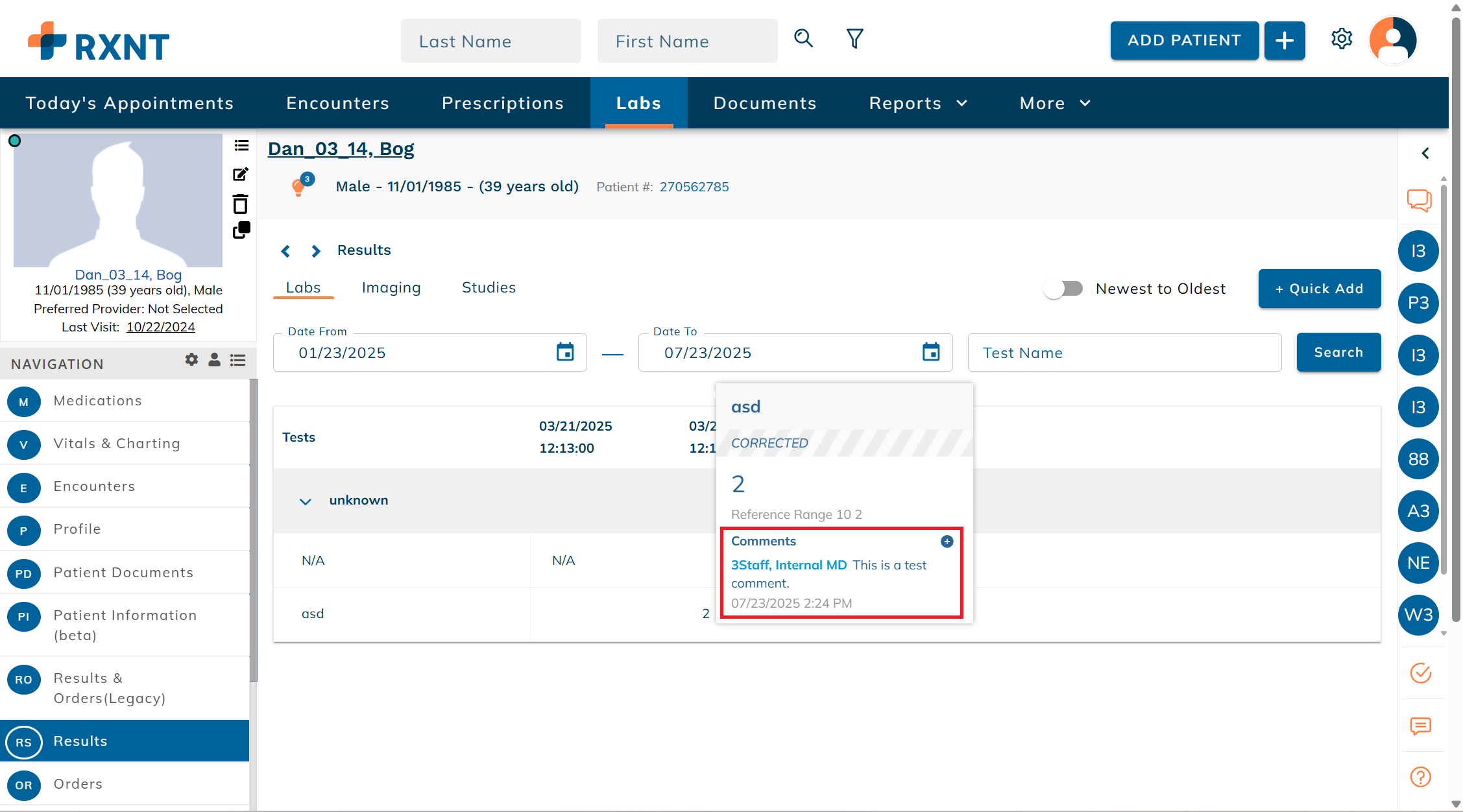Collapse the unknown test group
Screen dimensions: 1463x812
click(306, 501)
